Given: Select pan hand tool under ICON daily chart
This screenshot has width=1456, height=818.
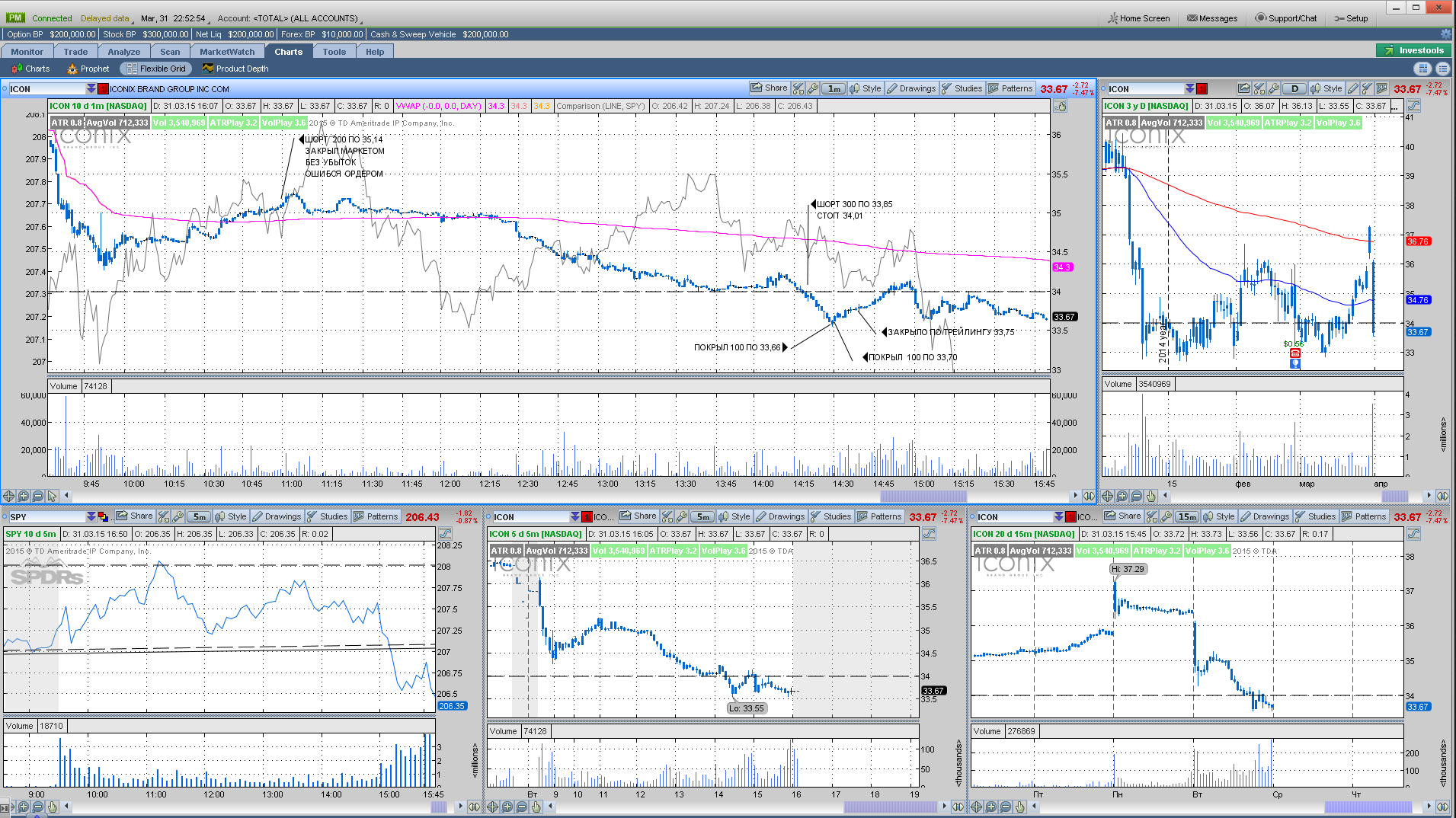Looking at the screenshot, I should (1151, 496).
